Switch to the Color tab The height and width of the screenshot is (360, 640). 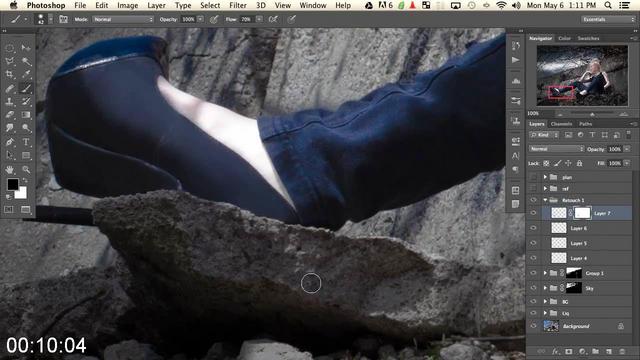(564, 38)
